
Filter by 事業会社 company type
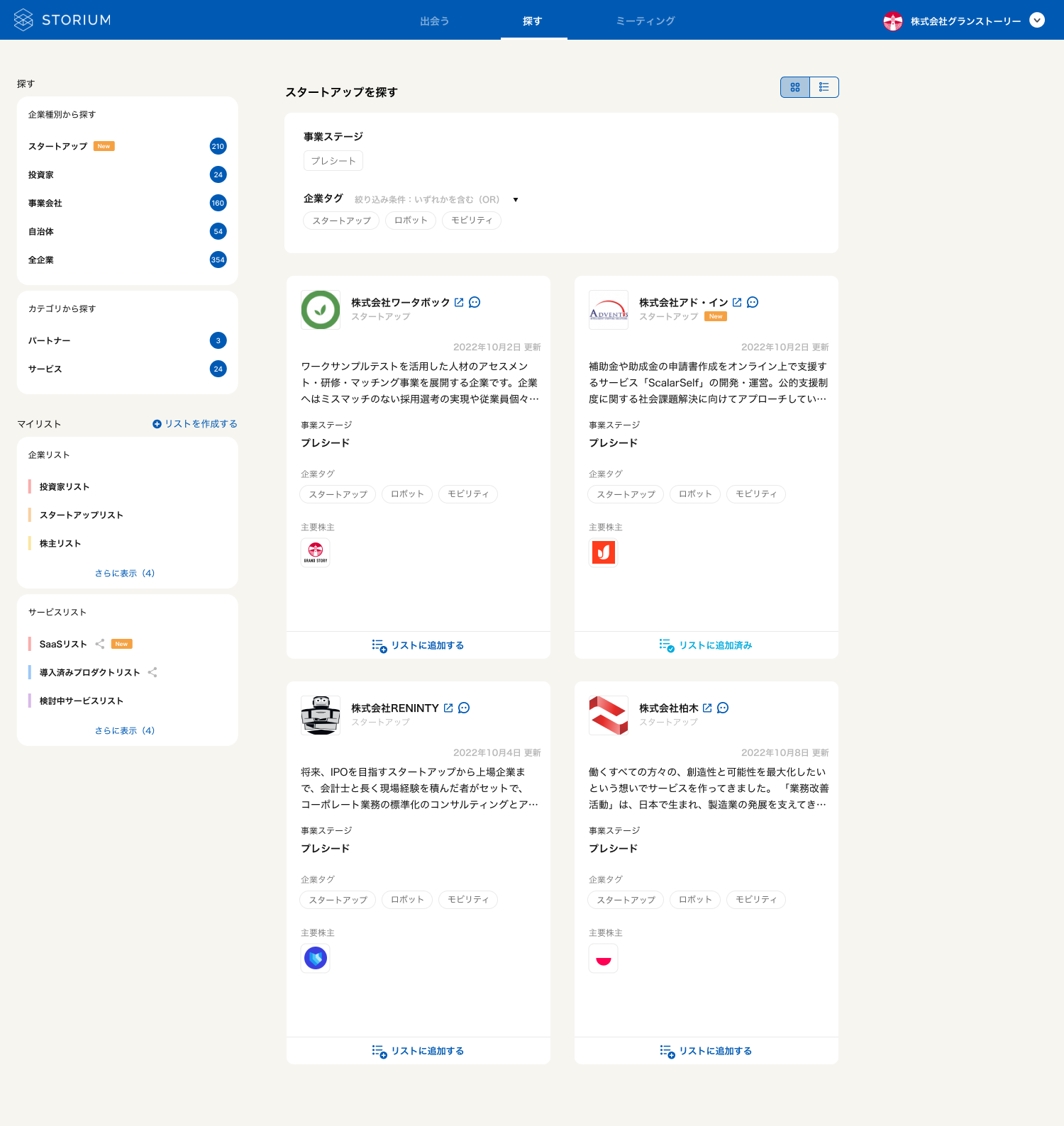pyautogui.click(x=128, y=203)
